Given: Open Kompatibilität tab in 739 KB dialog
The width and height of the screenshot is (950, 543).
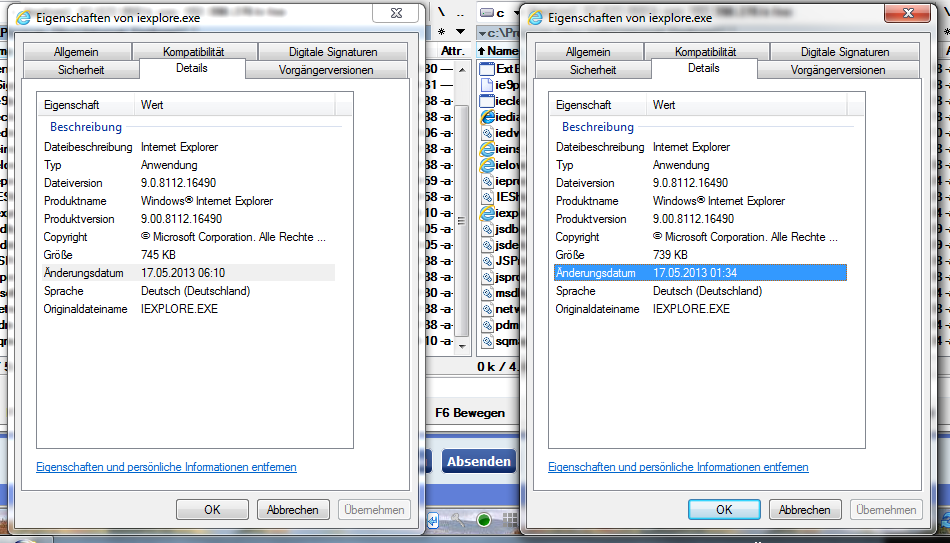Looking at the screenshot, I should (x=706, y=52).
